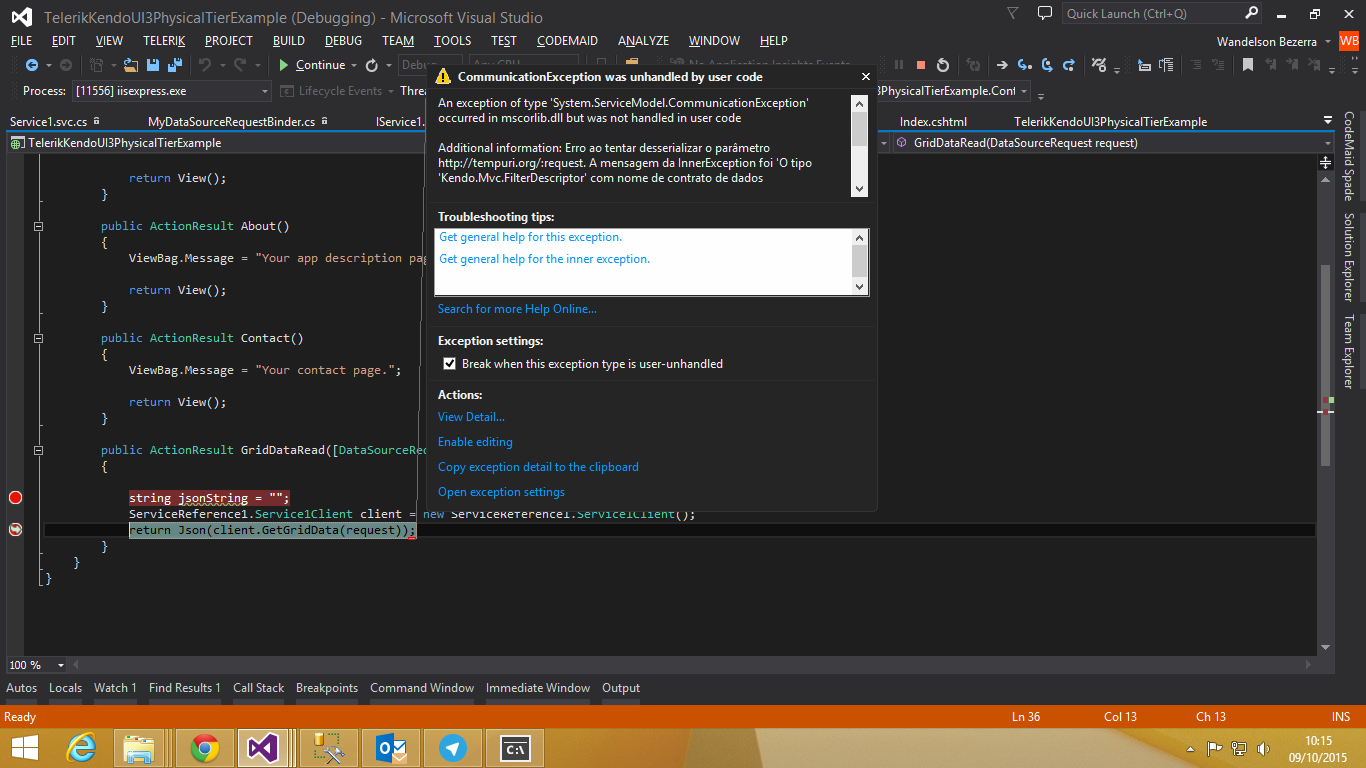Screen dimensions: 1366x768
Task: Open Telegram from the Windows taskbar
Action: 453,748
